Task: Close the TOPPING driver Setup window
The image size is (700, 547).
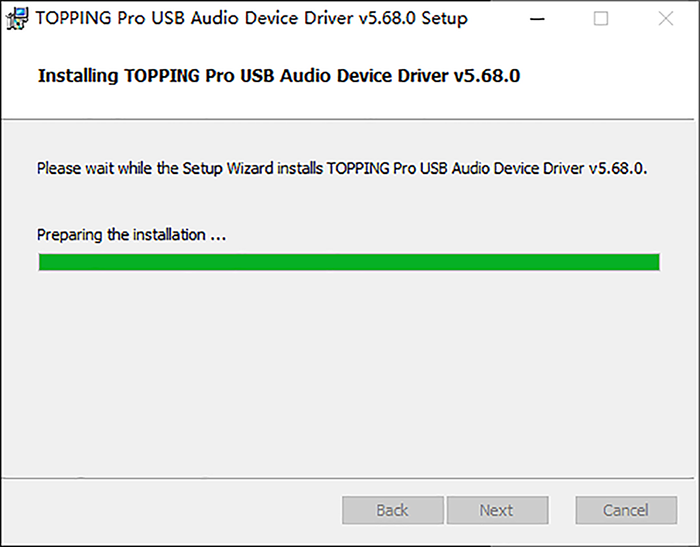Action: [x=666, y=19]
